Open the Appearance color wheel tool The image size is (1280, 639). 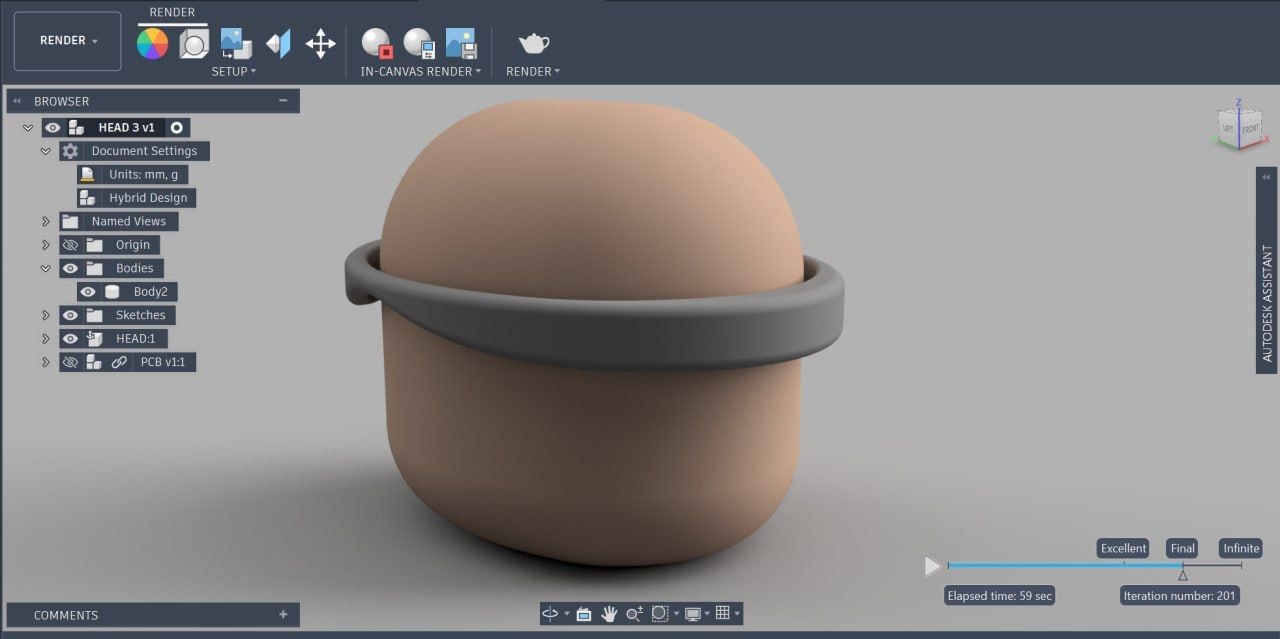(x=153, y=43)
